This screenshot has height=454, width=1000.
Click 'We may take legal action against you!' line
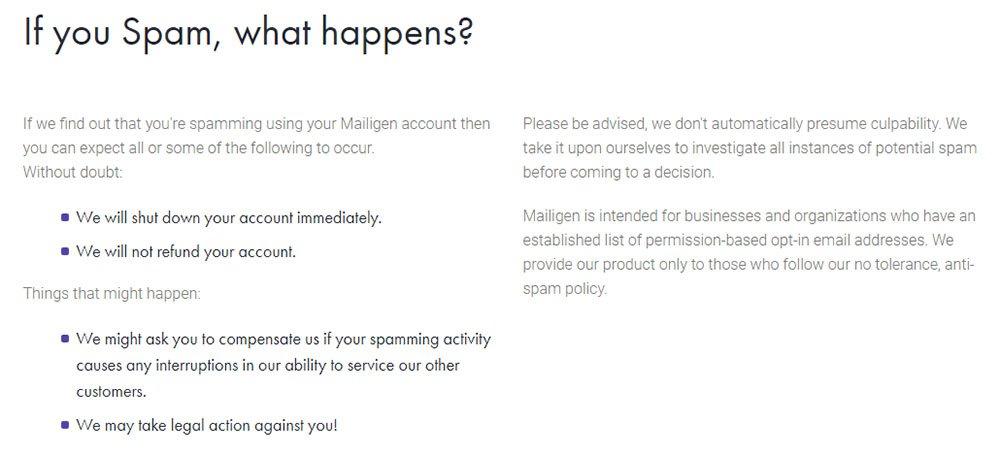click(207, 425)
